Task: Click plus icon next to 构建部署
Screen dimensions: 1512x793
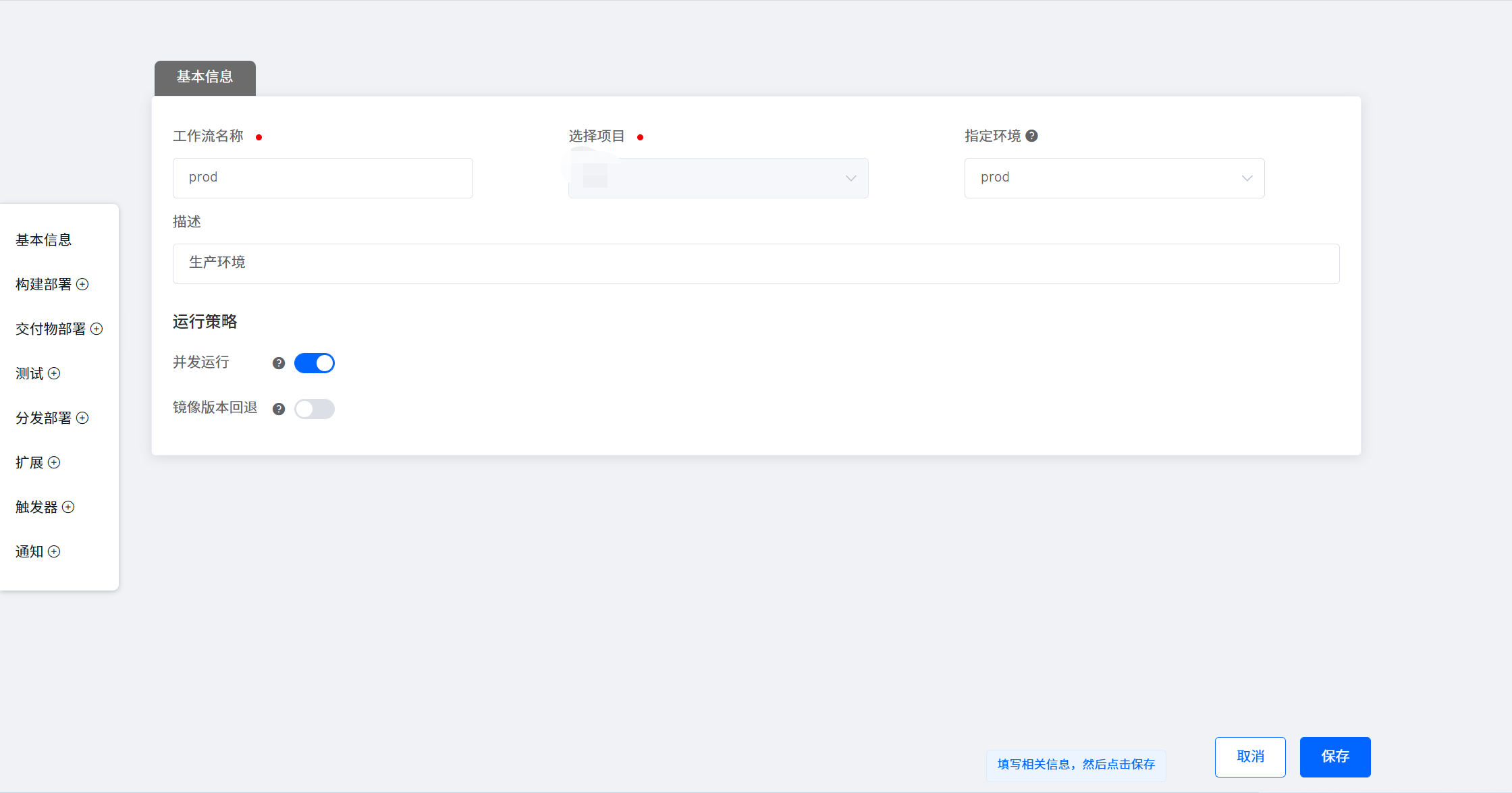Action: point(82,284)
